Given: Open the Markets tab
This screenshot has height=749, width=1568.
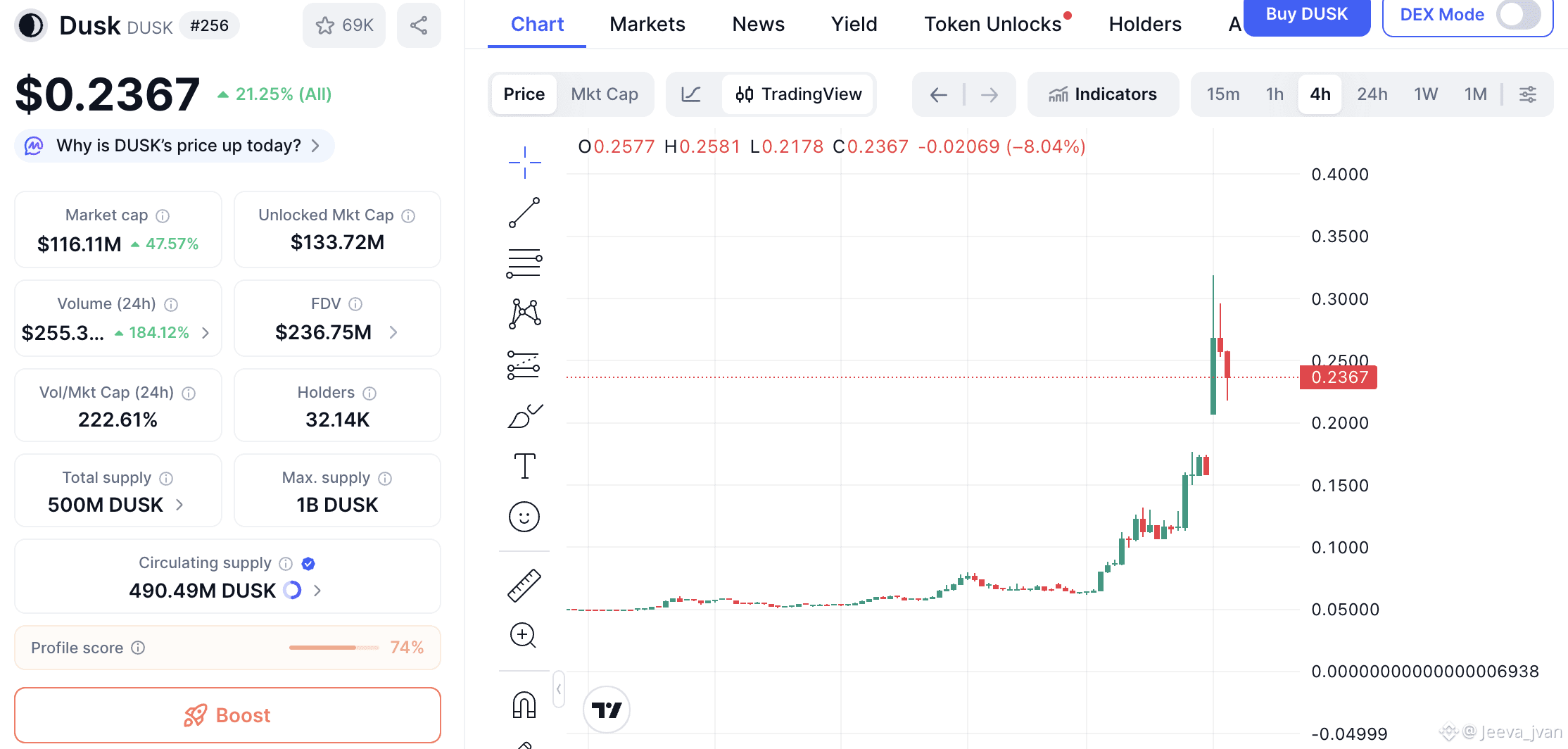Looking at the screenshot, I should (647, 24).
